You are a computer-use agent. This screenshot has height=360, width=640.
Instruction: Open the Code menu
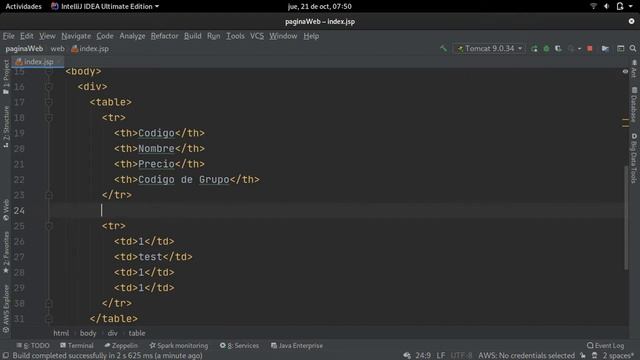click(105, 36)
